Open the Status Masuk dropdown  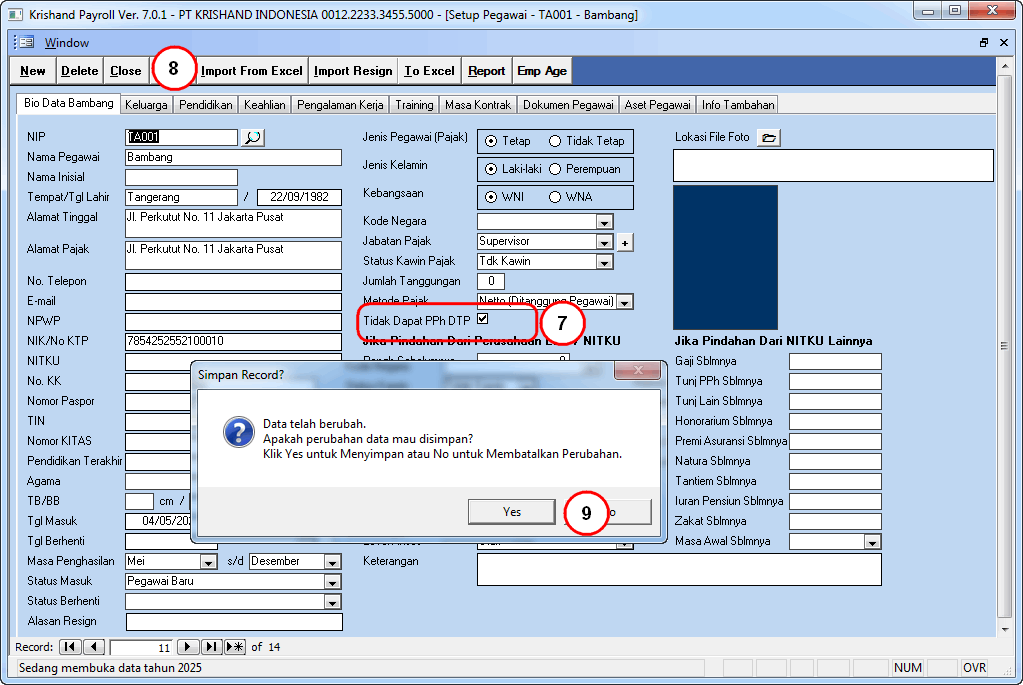click(x=332, y=582)
